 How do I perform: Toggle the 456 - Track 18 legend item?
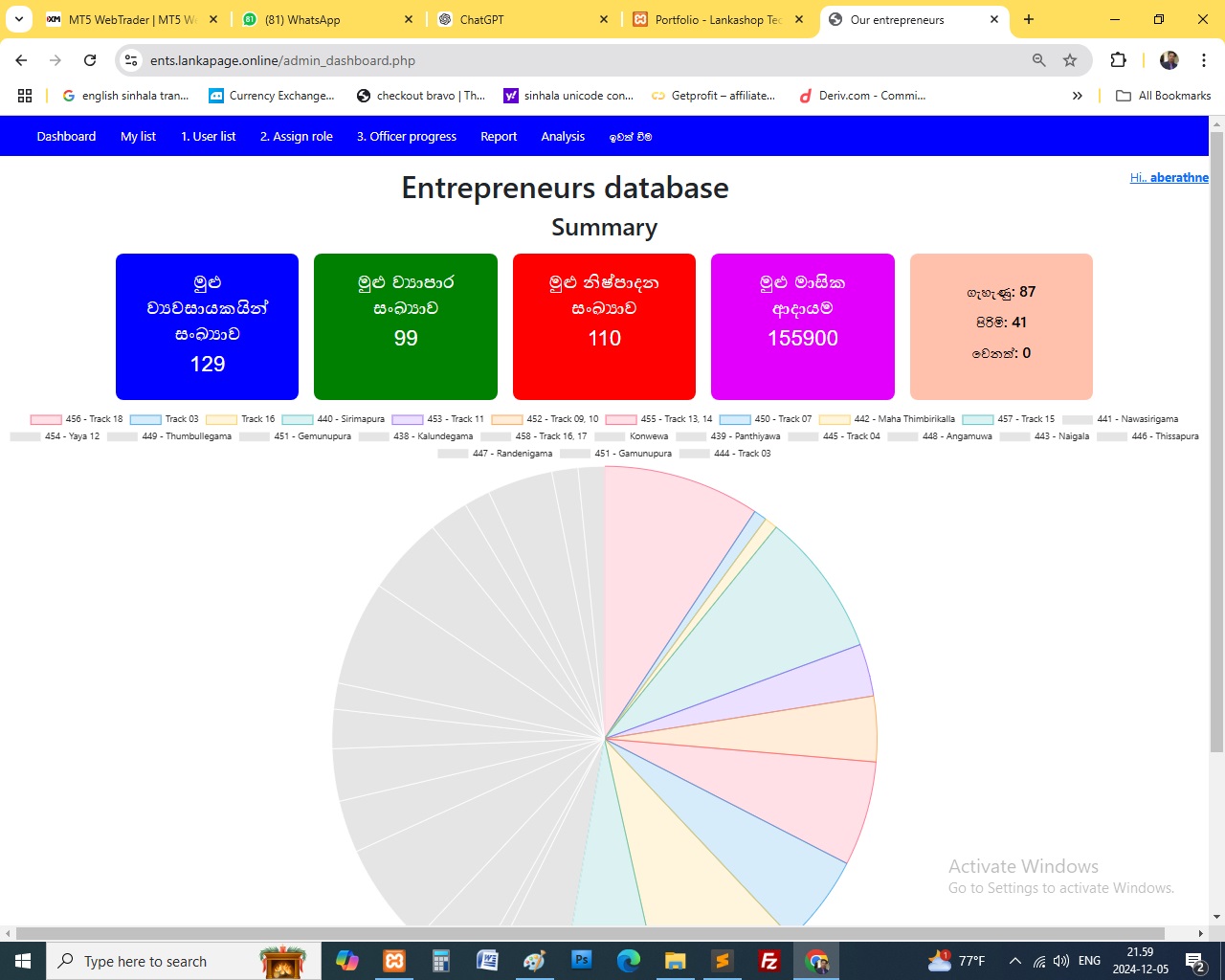pyautogui.click(x=77, y=419)
